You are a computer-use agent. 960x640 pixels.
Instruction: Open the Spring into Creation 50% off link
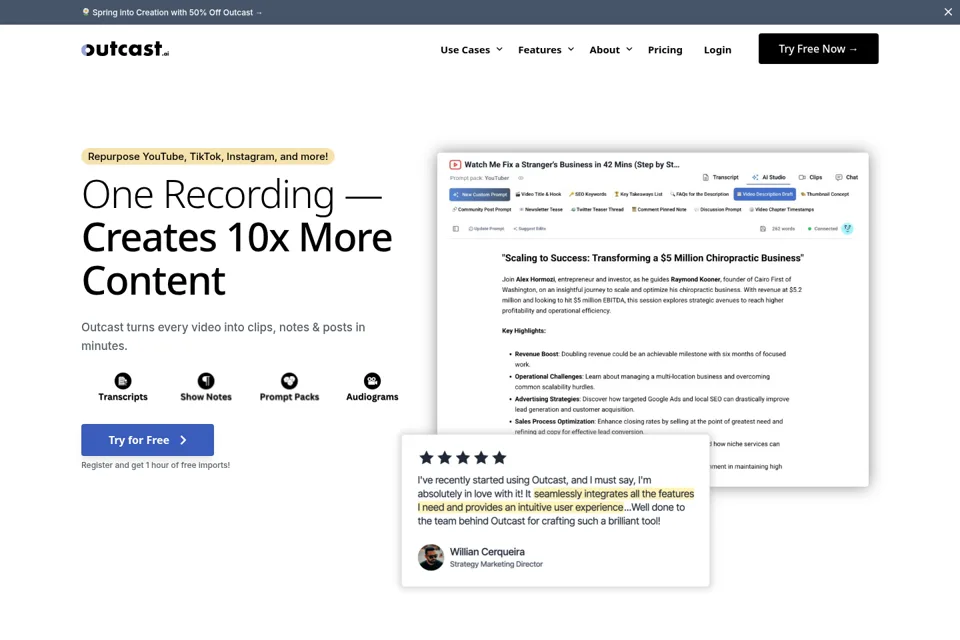pyautogui.click(x=172, y=12)
